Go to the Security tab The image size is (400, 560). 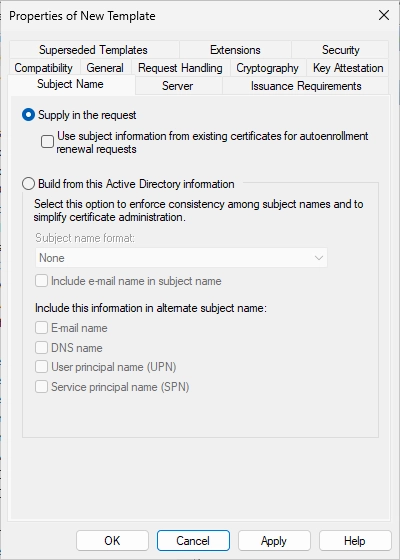[340, 50]
